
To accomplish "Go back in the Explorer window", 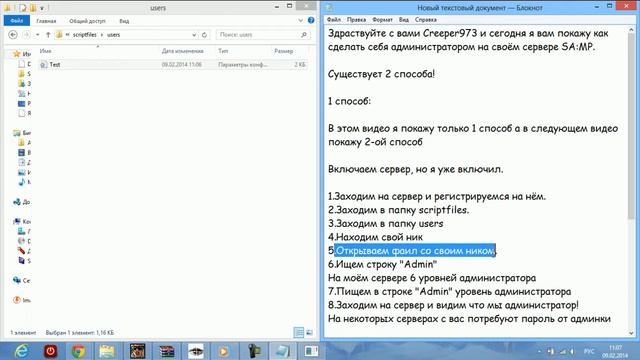I will click(x=13, y=35).
